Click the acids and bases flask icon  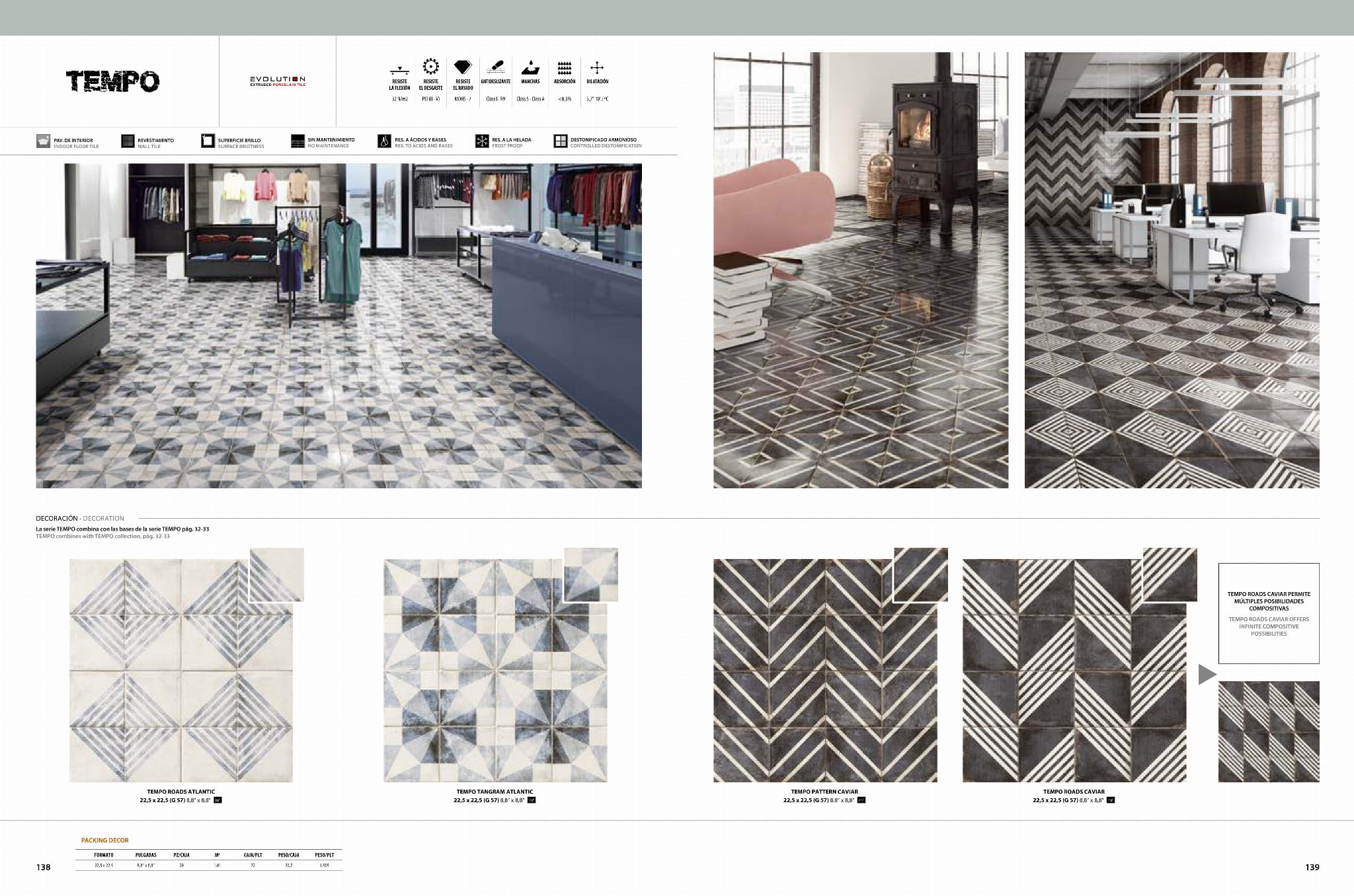[384, 141]
